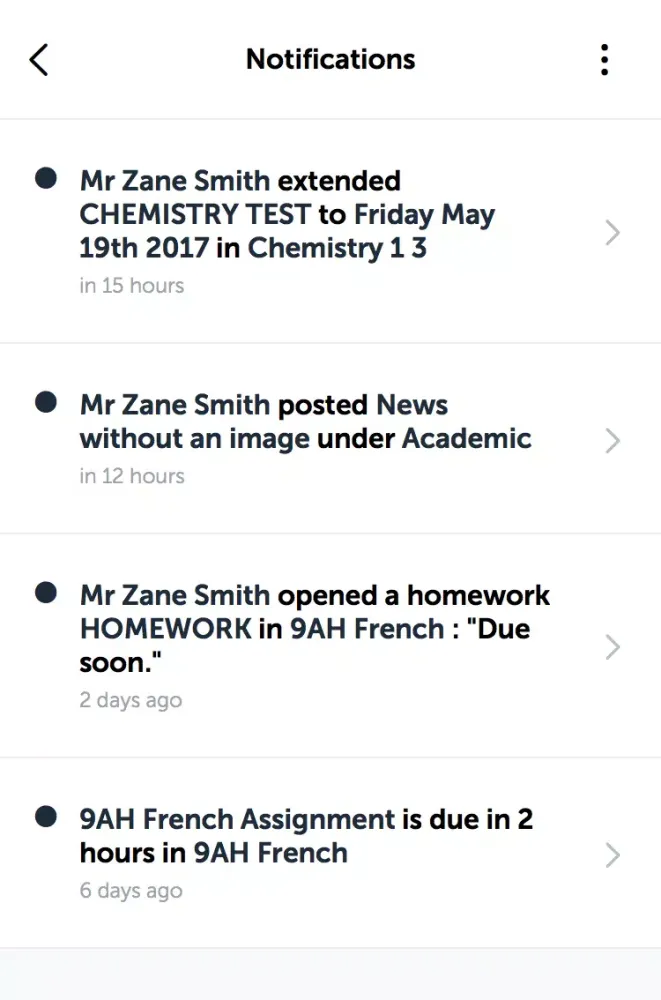The height and width of the screenshot is (1000, 661).
Task: Click unread dot for French Assignment due
Action: point(45,817)
